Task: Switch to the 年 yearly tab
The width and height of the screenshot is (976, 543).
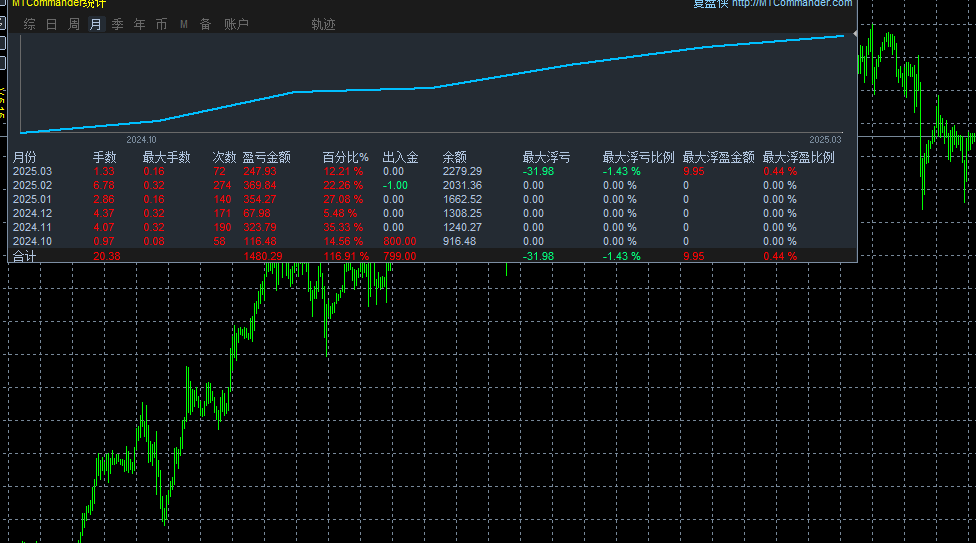Action: (x=139, y=24)
